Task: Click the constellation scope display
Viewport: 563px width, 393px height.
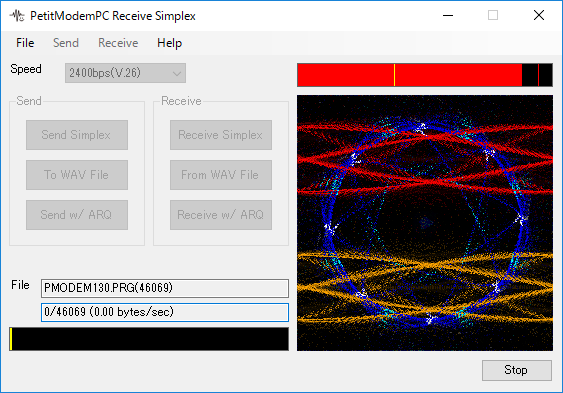Action: tap(425, 223)
